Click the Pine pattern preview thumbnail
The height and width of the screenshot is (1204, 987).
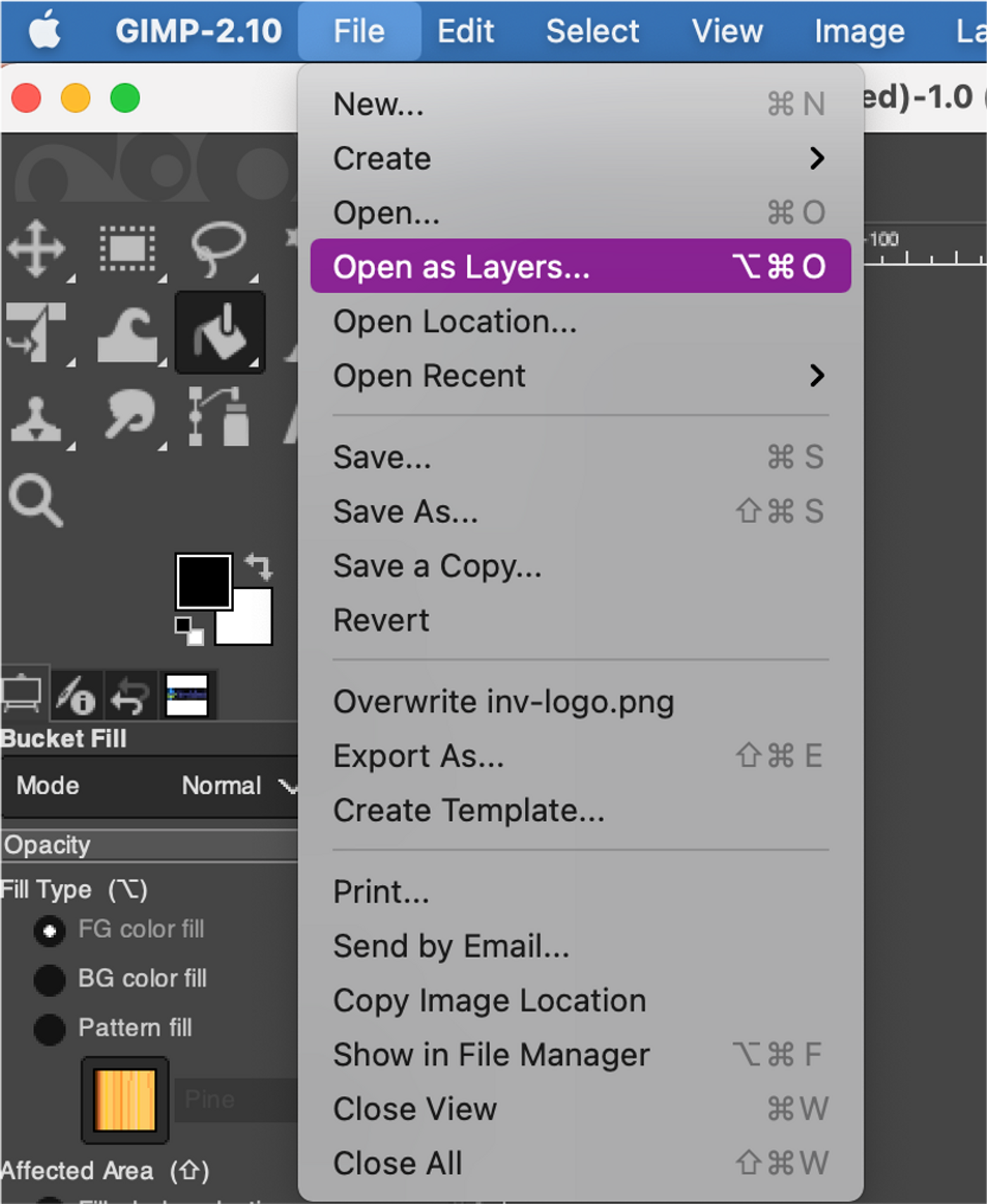[x=125, y=1100]
